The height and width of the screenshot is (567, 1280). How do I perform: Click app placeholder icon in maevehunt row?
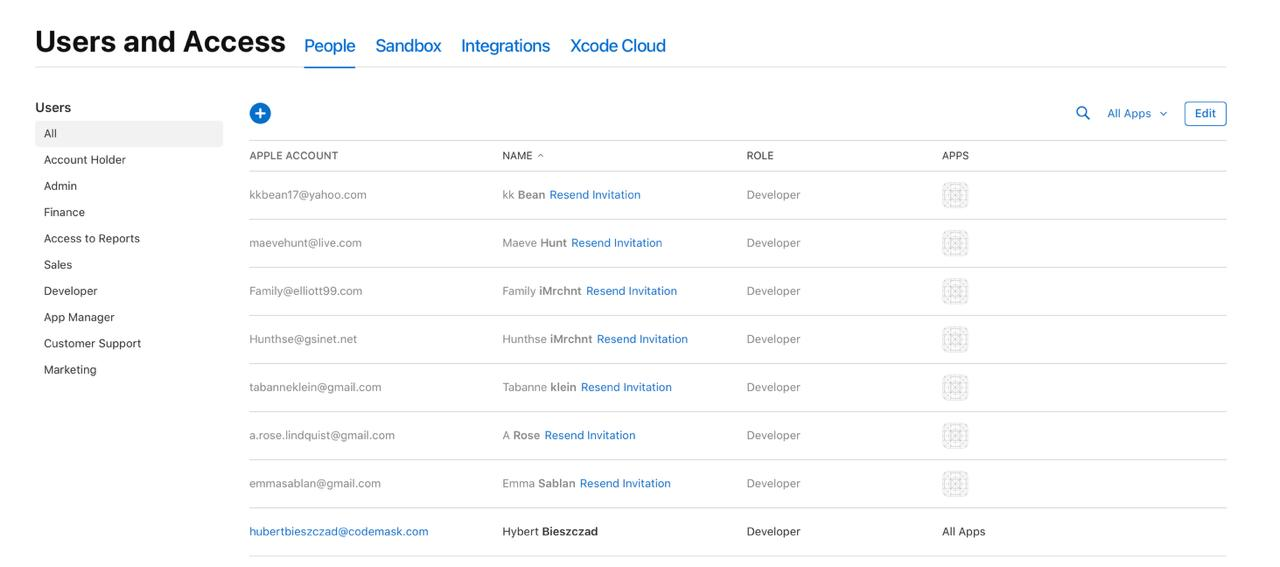coord(955,243)
